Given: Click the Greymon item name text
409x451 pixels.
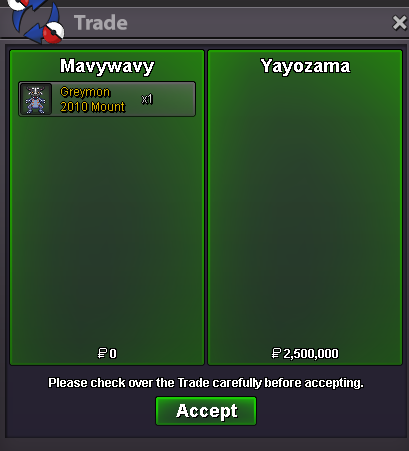Looking at the screenshot, I should pos(85,92).
